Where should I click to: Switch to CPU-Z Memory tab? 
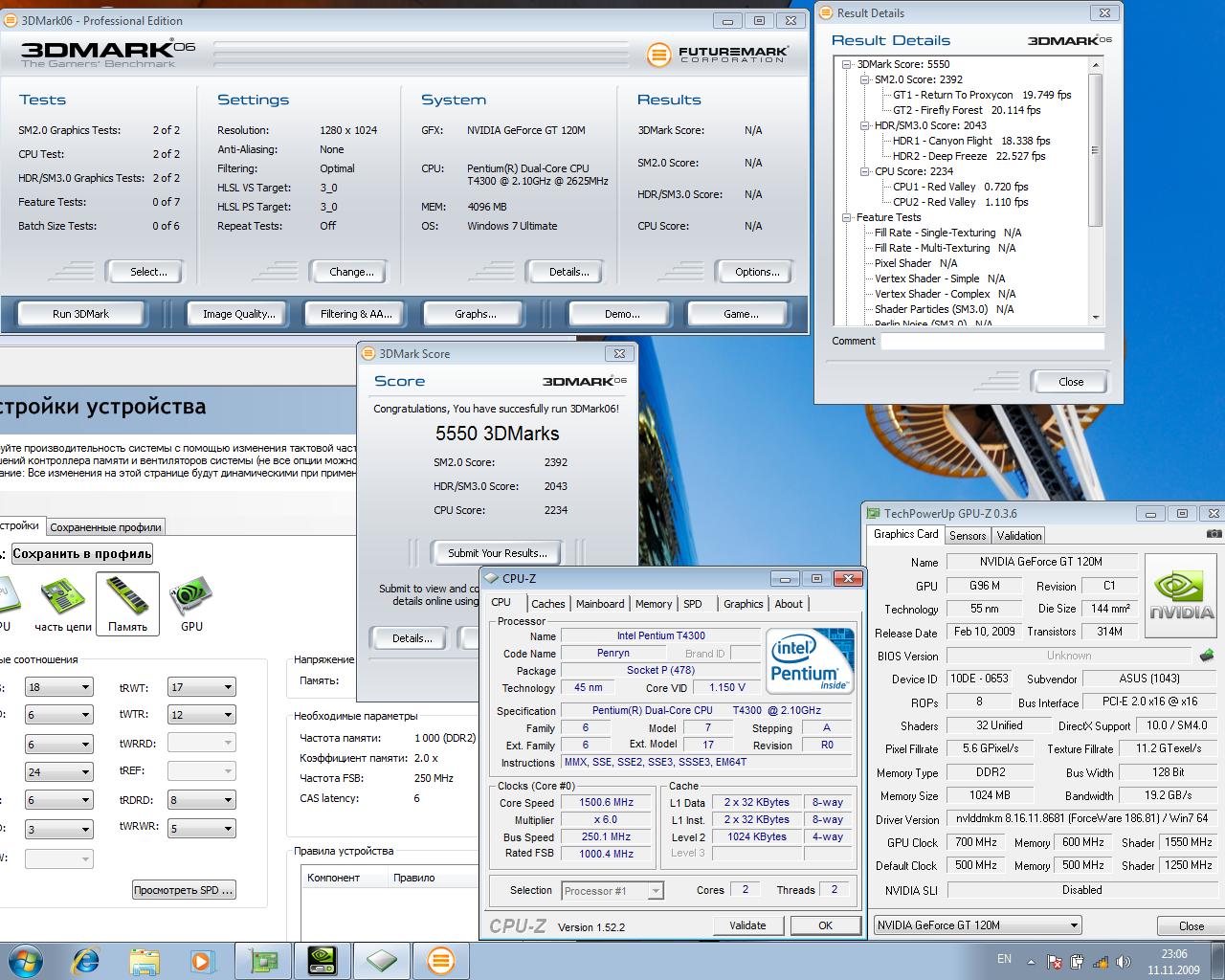point(654,604)
